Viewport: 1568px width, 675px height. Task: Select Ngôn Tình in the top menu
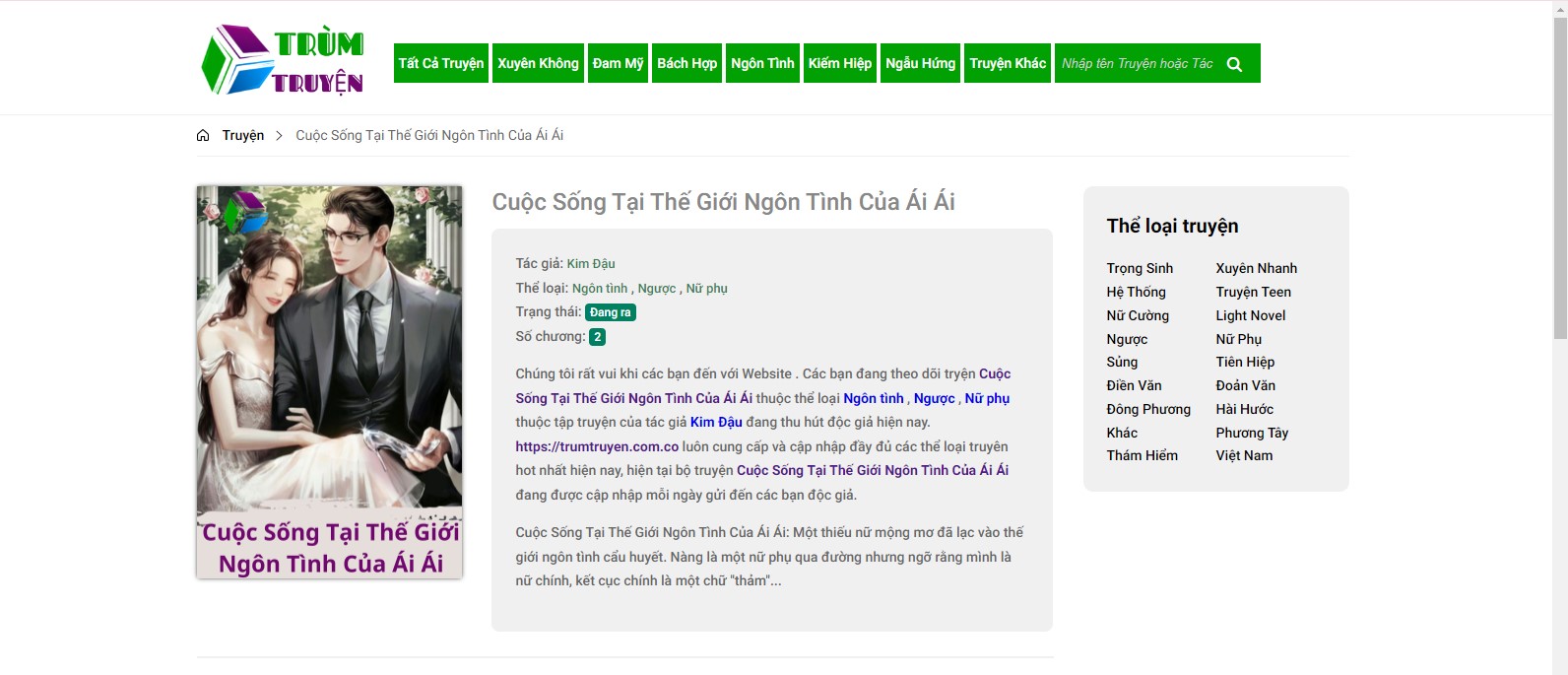[762, 63]
